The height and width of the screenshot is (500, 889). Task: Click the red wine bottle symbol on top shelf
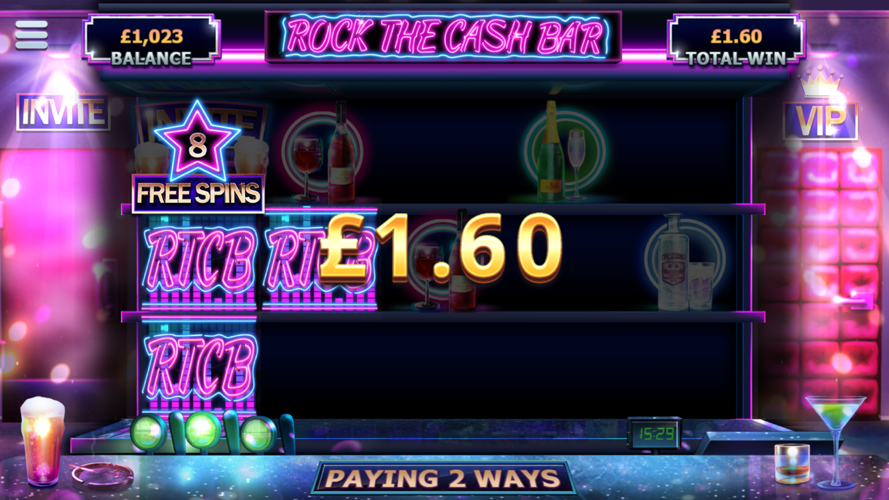[324, 152]
